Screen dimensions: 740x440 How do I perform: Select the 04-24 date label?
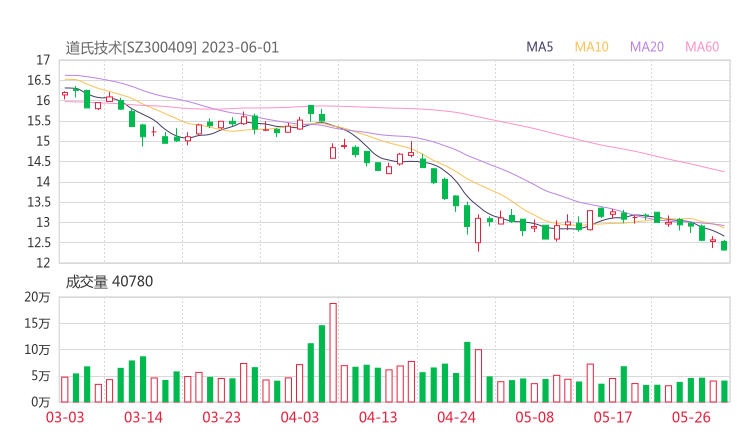pyautogui.click(x=455, y=418)
